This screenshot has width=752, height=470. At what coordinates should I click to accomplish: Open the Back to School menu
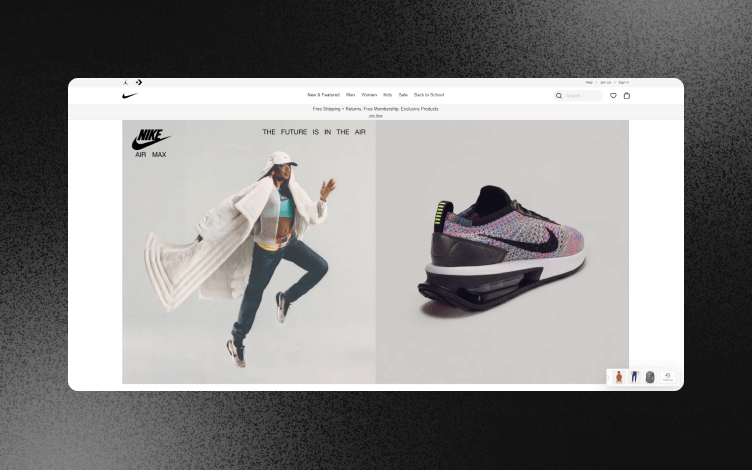point(429,95)
